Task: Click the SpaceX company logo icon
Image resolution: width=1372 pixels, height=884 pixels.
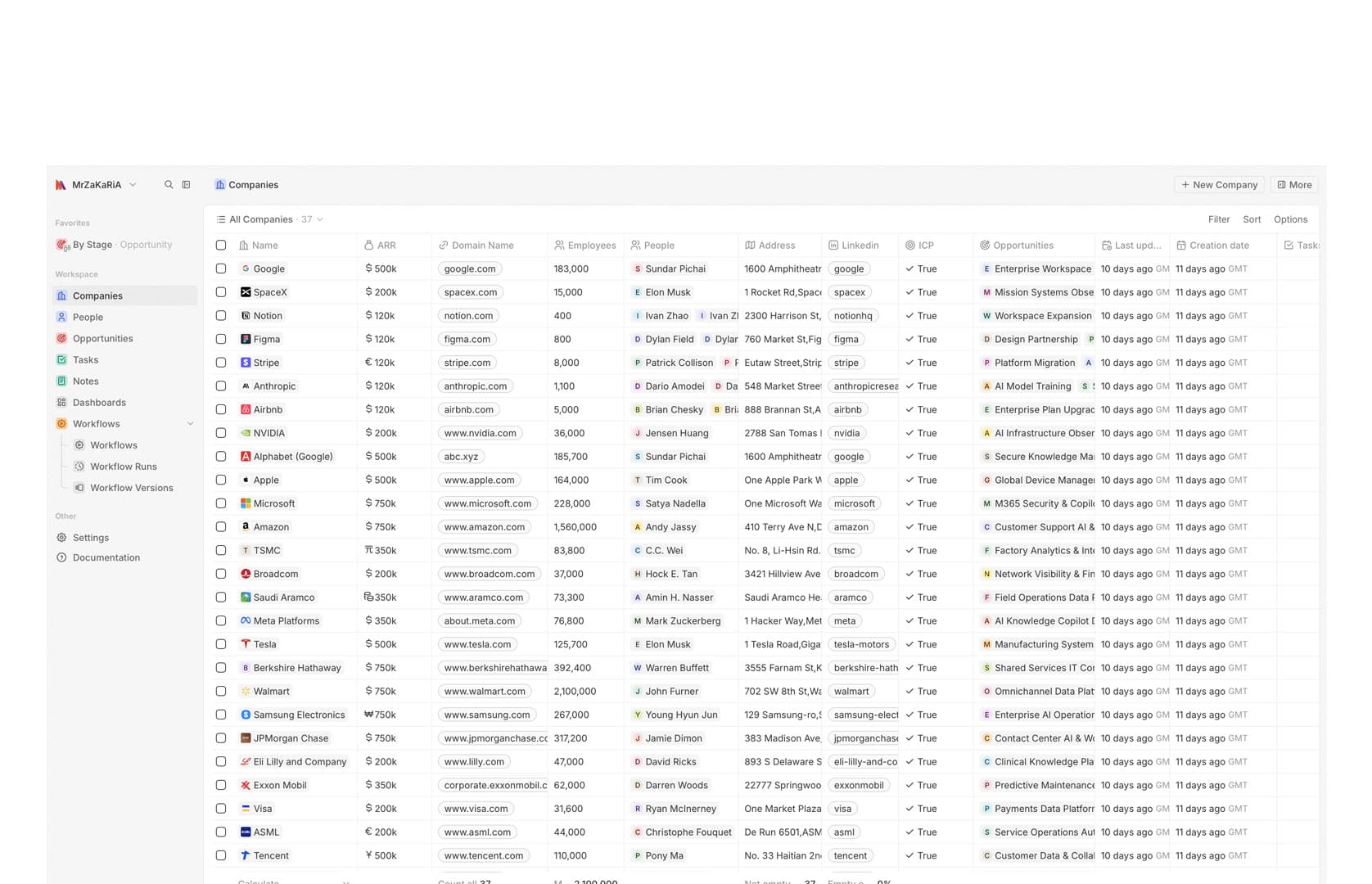Action: [x=246, y=292]
